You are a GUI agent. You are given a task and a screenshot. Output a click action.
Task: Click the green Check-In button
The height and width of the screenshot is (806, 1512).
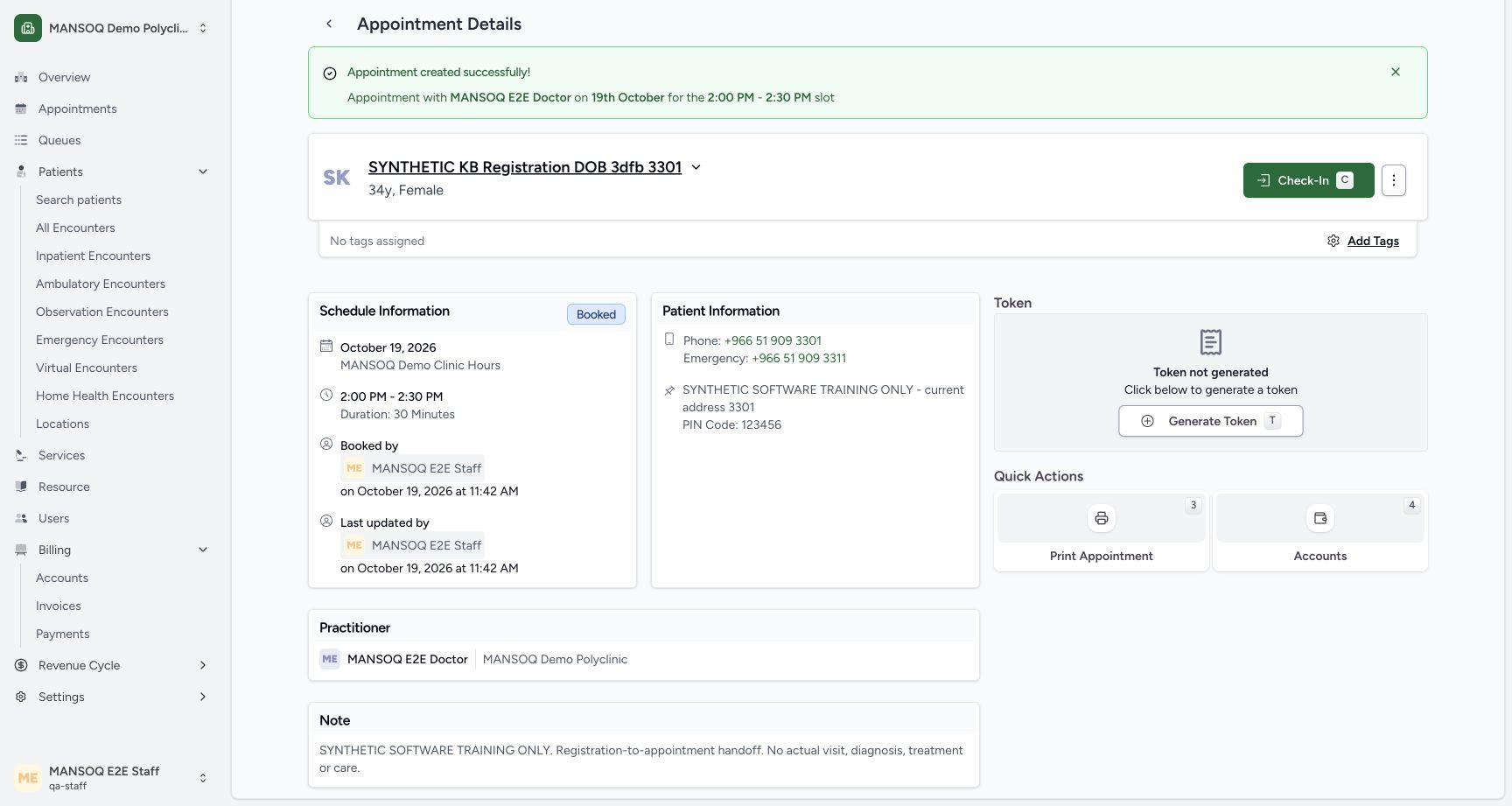[x=1308, y=180]
